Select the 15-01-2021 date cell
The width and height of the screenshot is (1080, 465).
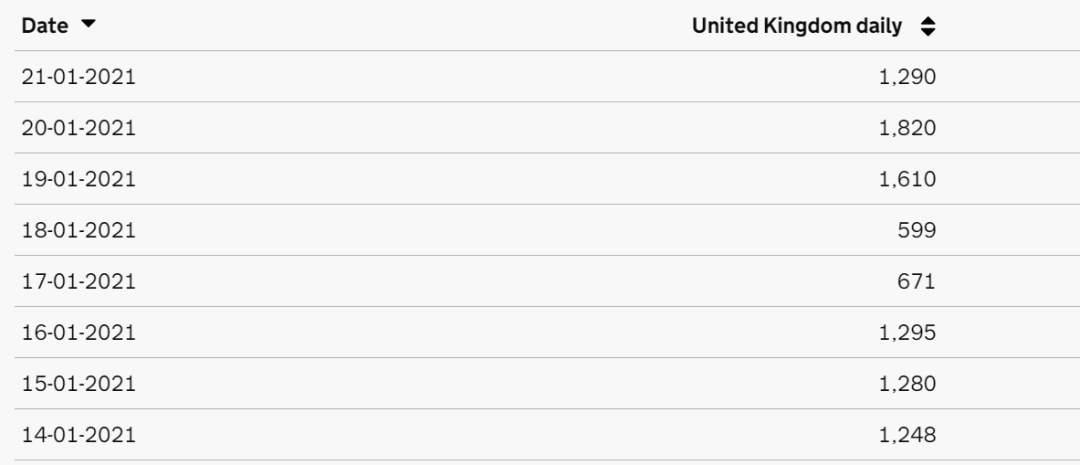click(79, 383)
